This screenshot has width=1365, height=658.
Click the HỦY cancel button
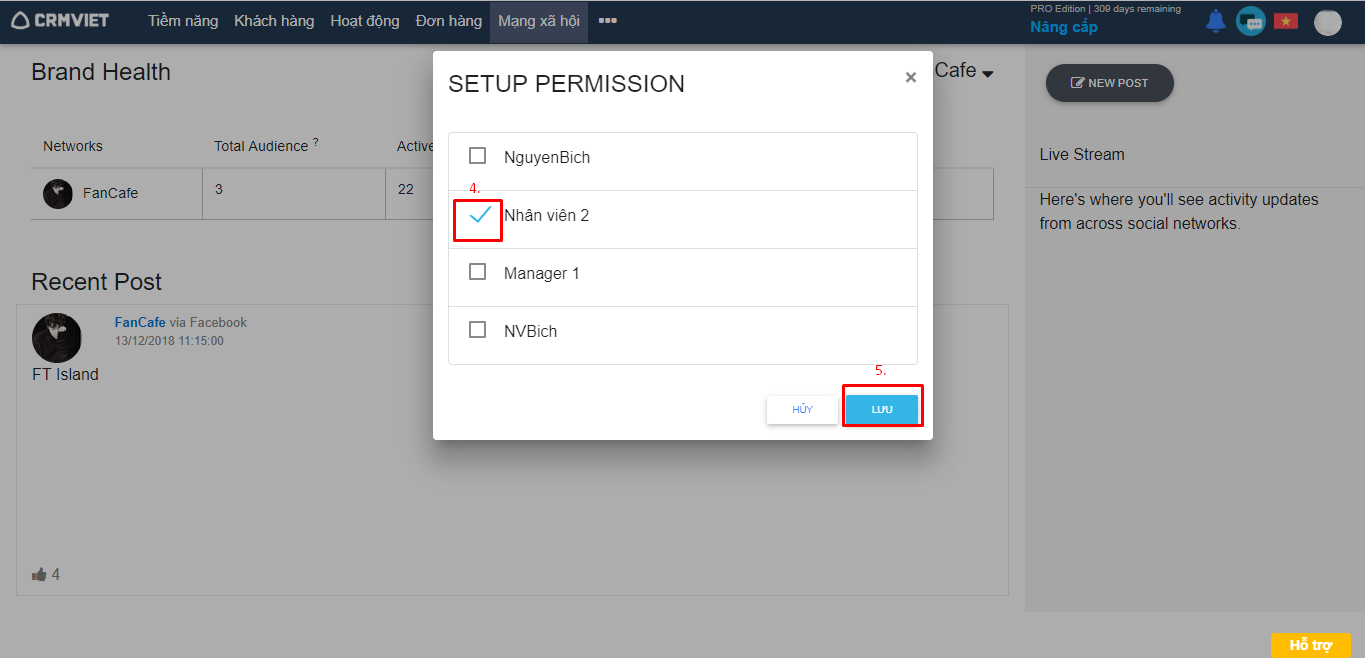[x=802, y=410]
